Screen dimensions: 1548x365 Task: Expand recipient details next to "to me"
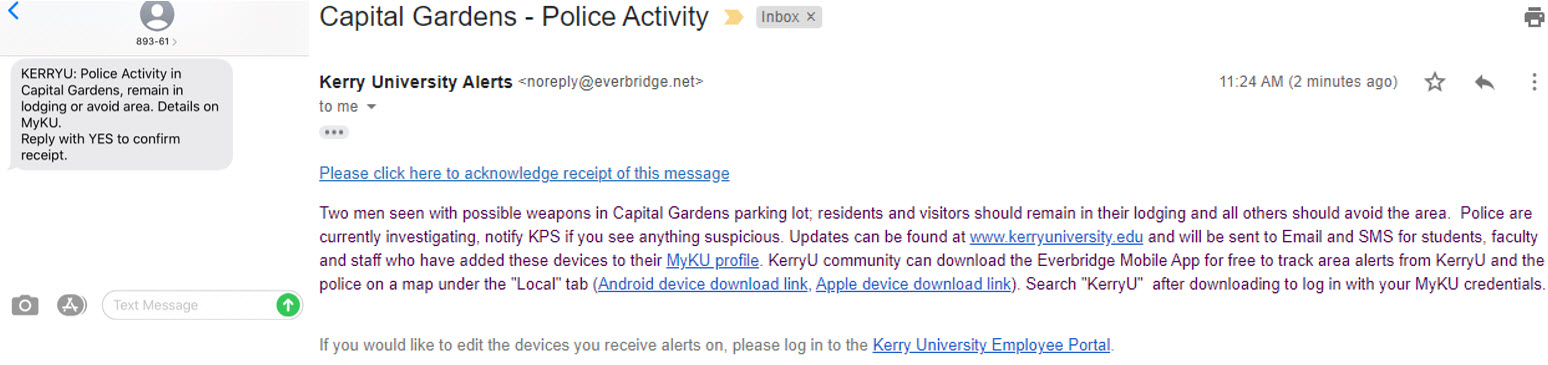tap(371, 107)
